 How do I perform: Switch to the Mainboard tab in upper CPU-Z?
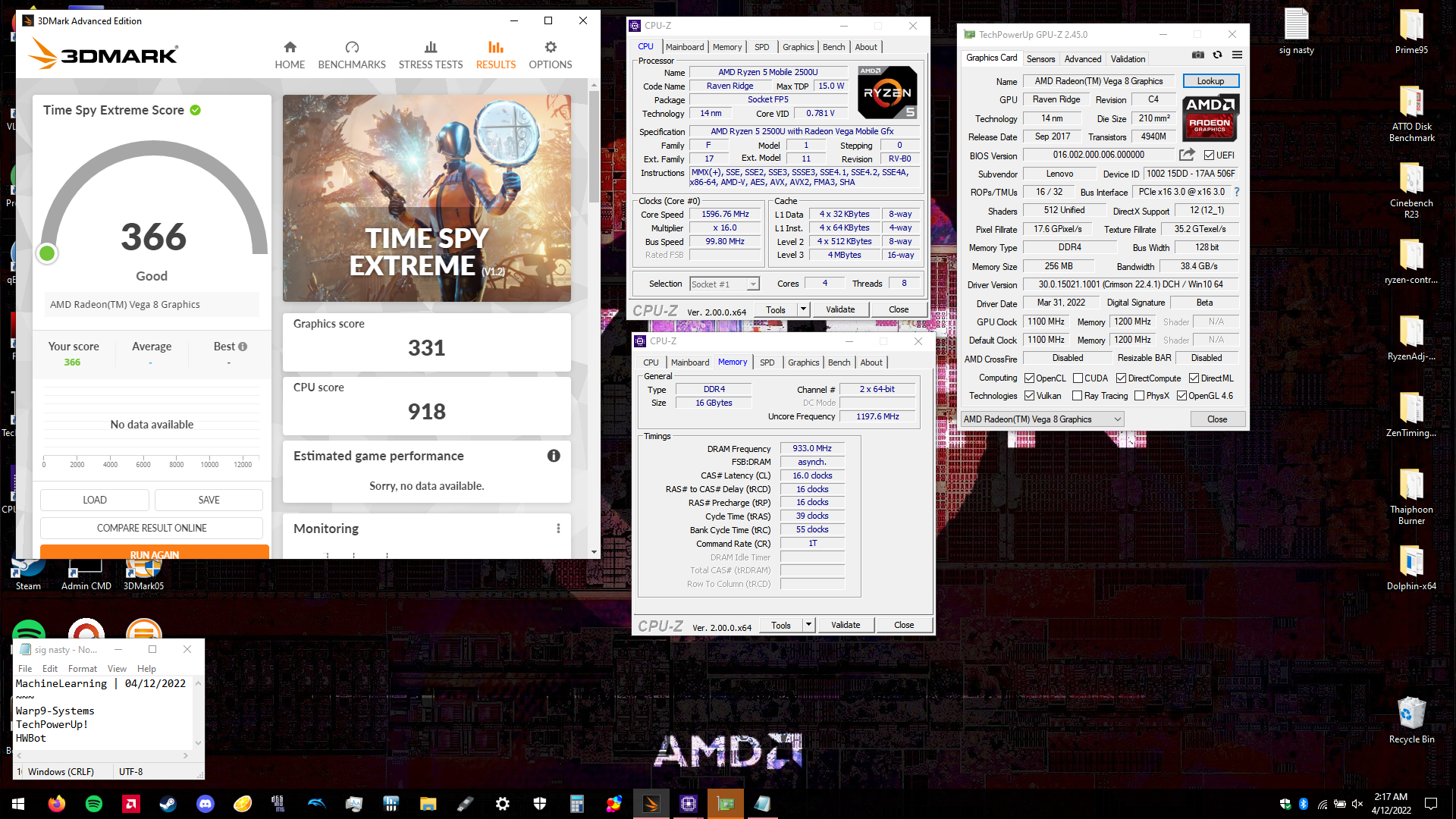(x=685, y=47)
